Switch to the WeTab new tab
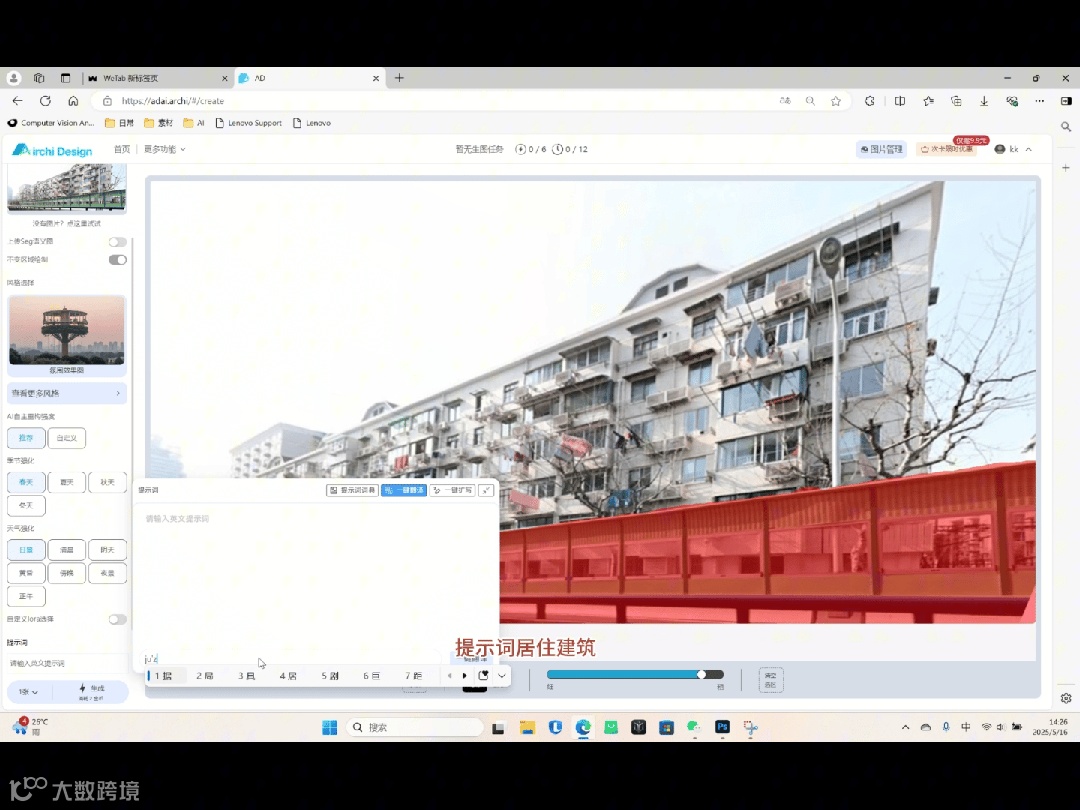The image size is (1080, 810). click(x=157, y=79)
